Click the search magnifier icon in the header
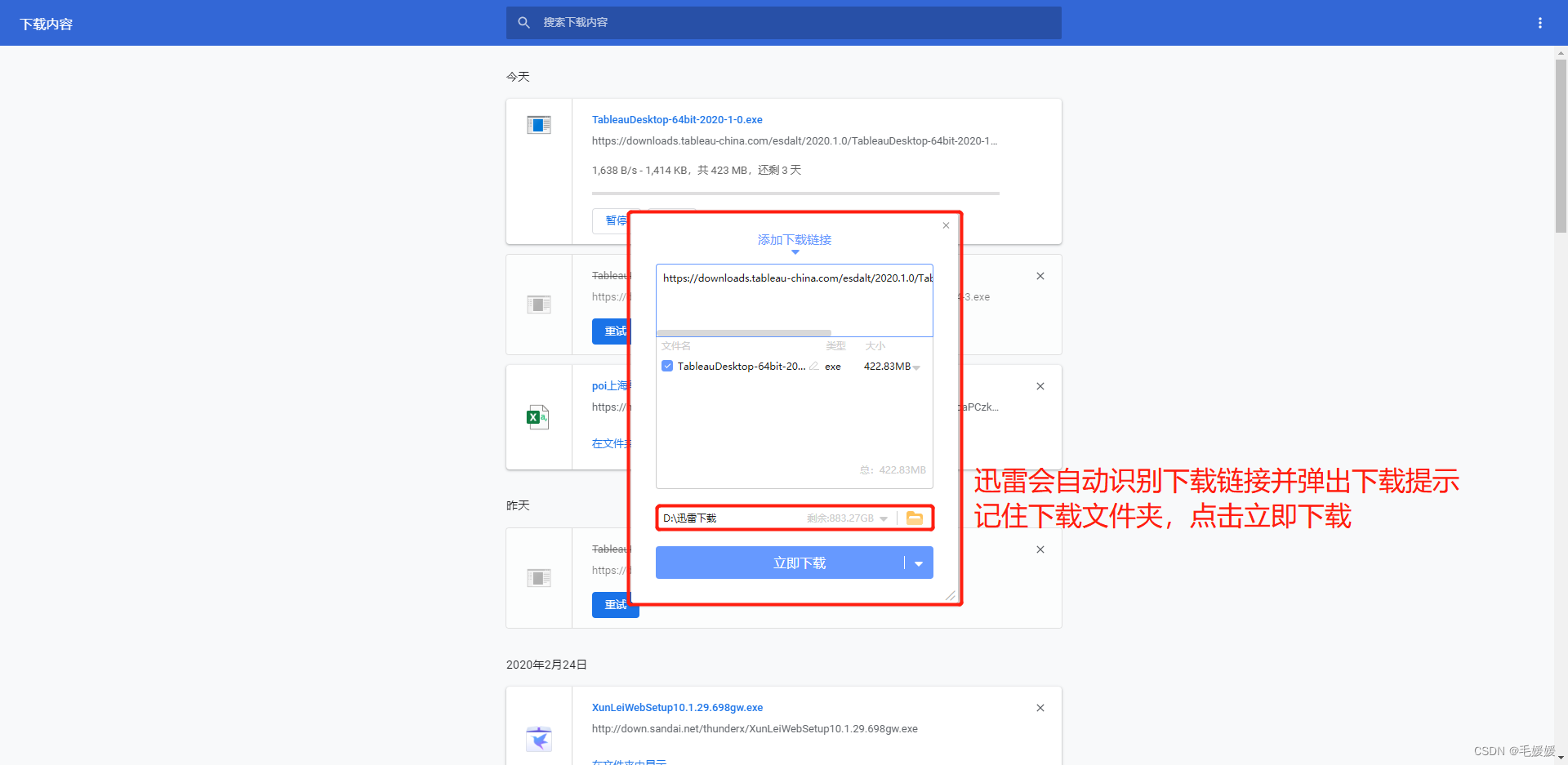Screen dimensions: 1568x765 click(x=524, y=23)
